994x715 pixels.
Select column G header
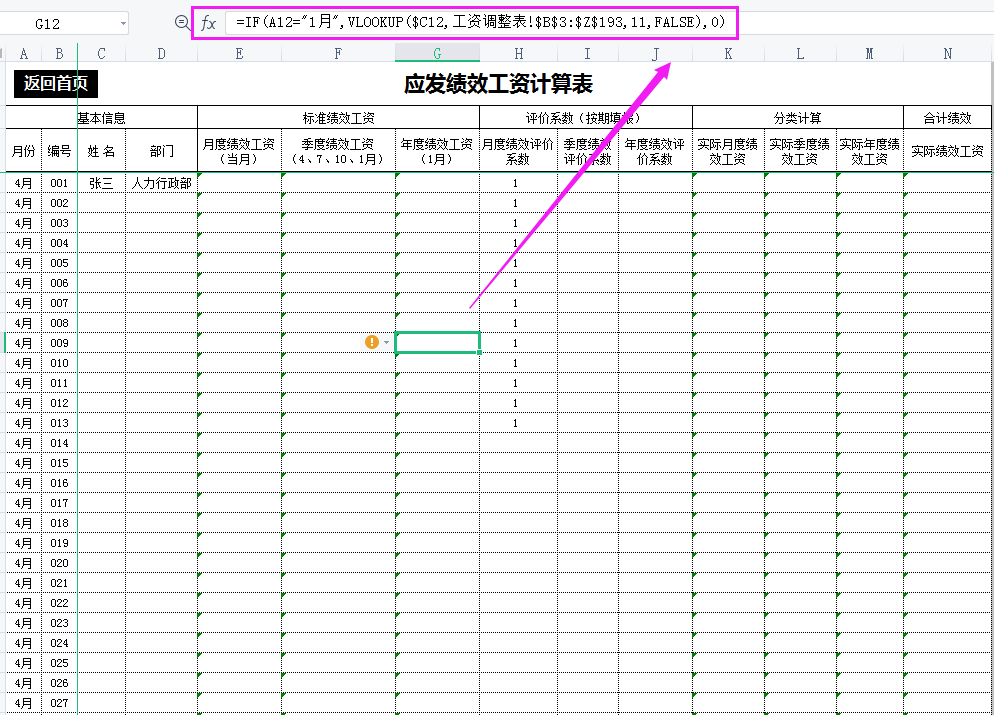(437, 54)
